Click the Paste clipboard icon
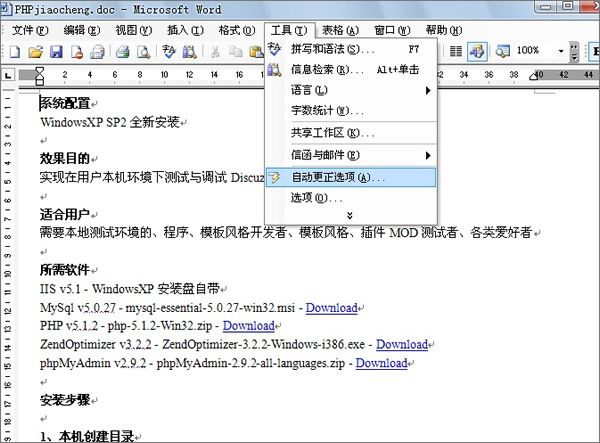The height and width of the screenshot is (443, 600). (256, 51)
